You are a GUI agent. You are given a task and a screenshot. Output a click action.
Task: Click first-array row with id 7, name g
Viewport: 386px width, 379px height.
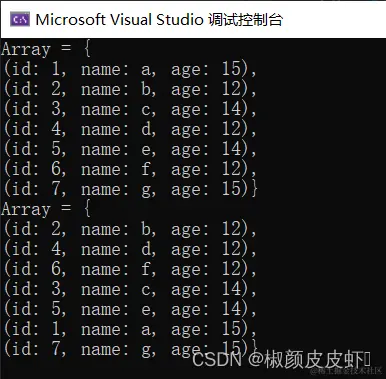130,189
